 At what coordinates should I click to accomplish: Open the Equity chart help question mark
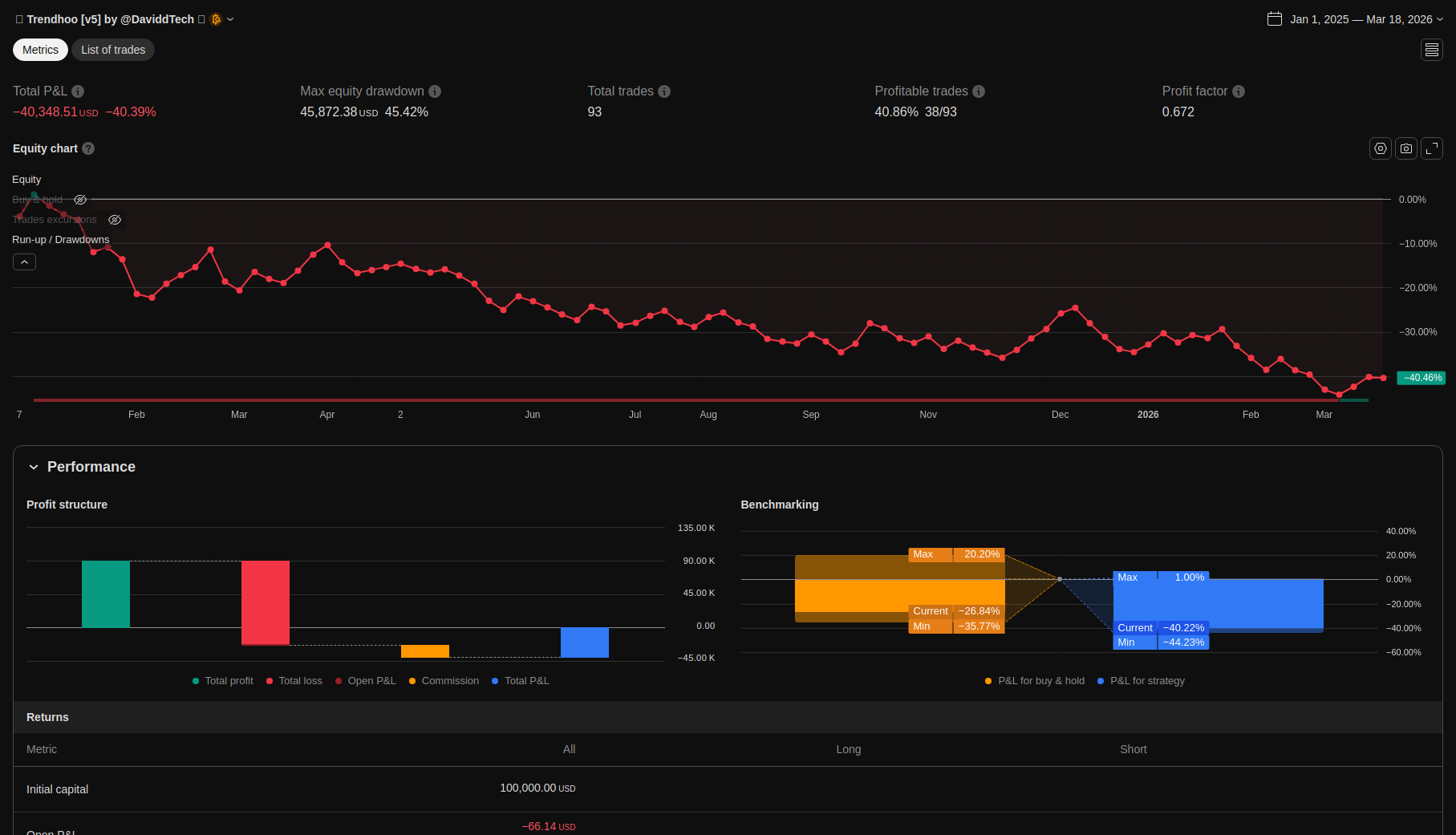tap(88, 148)
